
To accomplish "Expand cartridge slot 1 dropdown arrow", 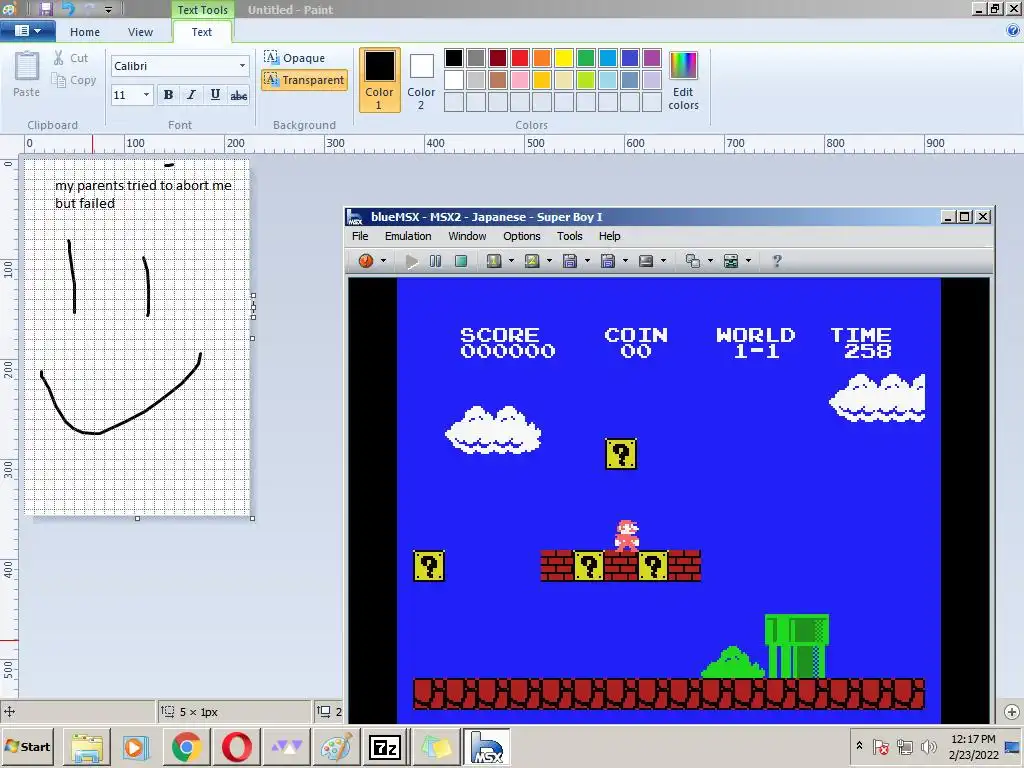I will point(511,261).
